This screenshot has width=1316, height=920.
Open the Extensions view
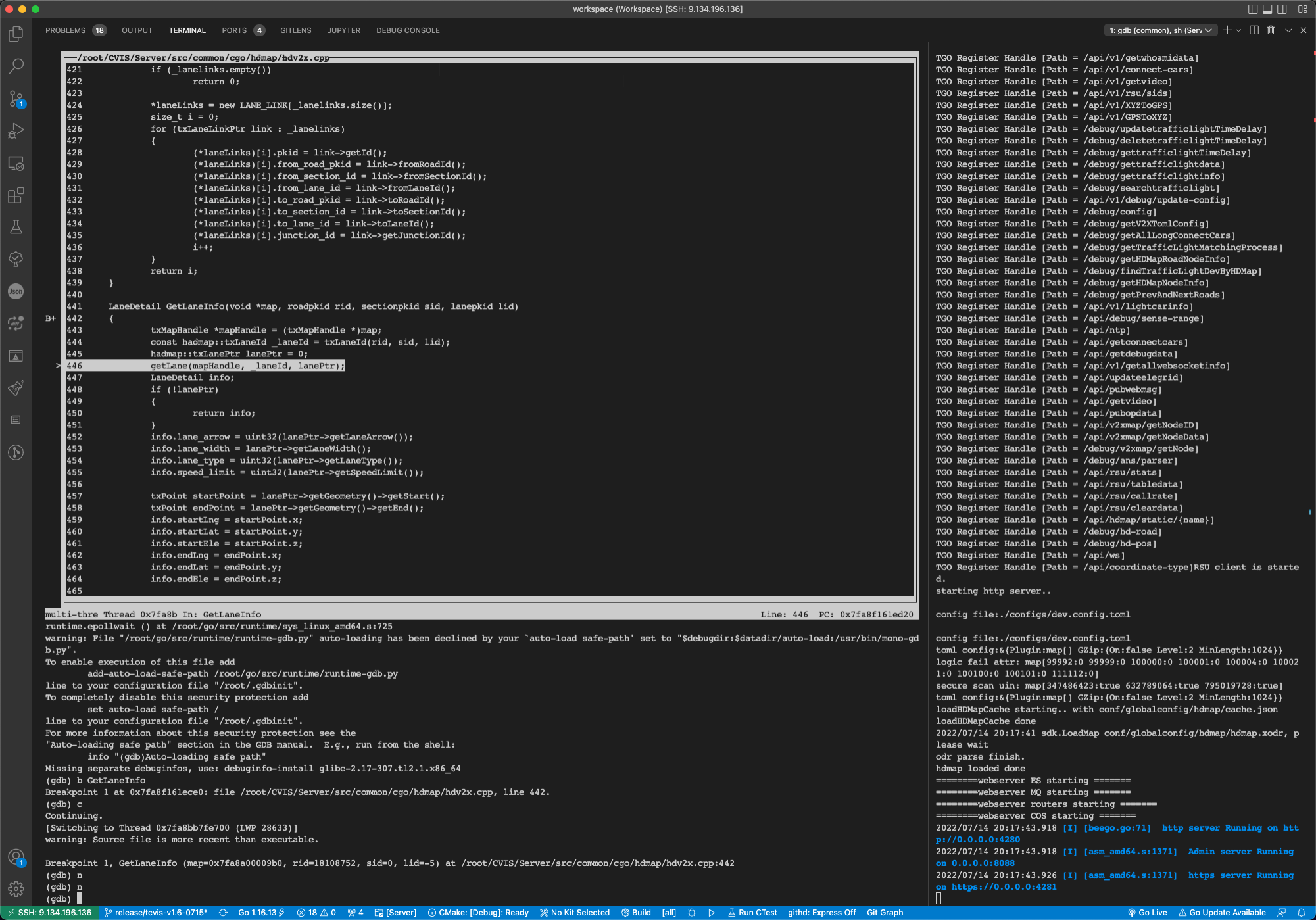[x=16, y=195]
